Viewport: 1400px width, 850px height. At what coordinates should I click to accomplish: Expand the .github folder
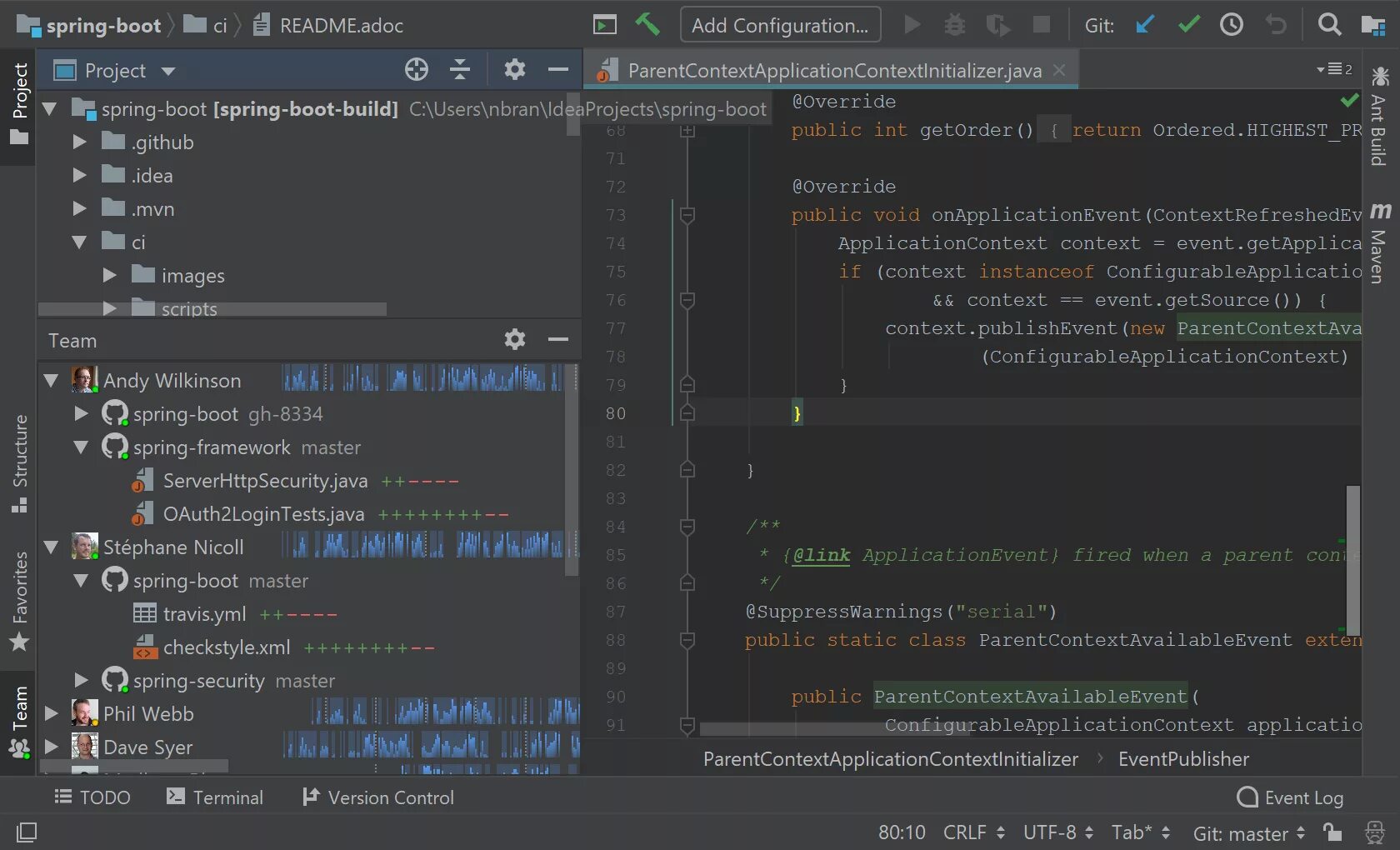pyautogui.click(x=80, y=142)
